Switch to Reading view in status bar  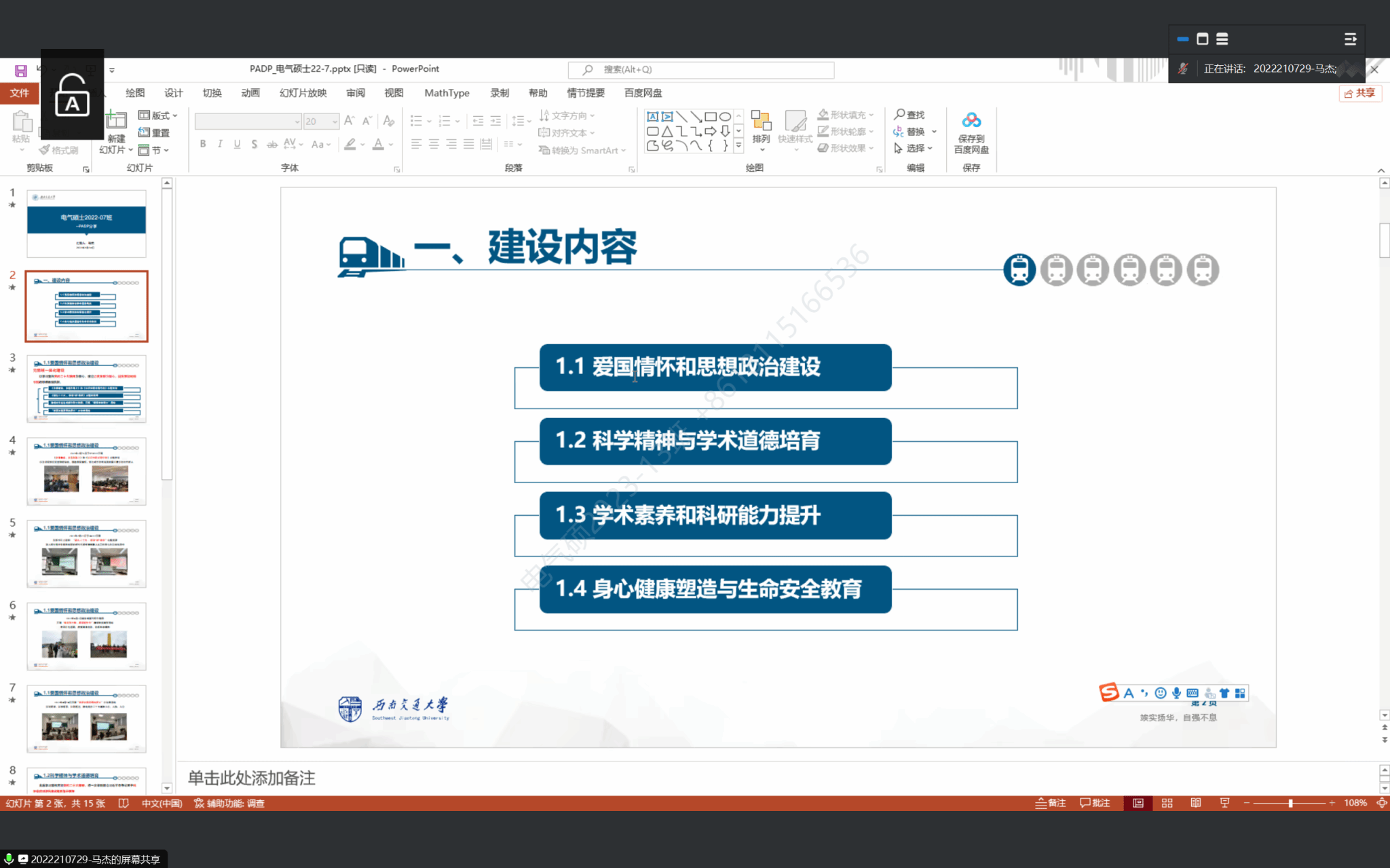pos(1195,803)
